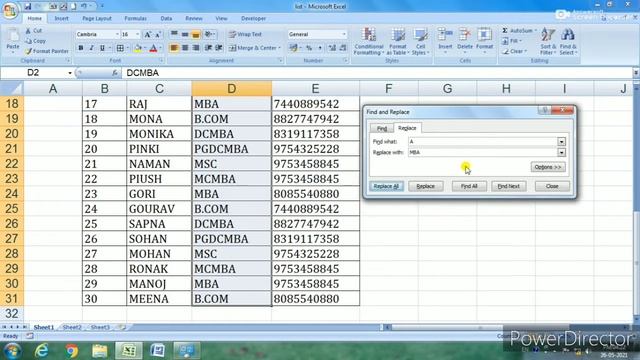Apply borders to the cells
640x360 pixels.
[x=120, y=48]
